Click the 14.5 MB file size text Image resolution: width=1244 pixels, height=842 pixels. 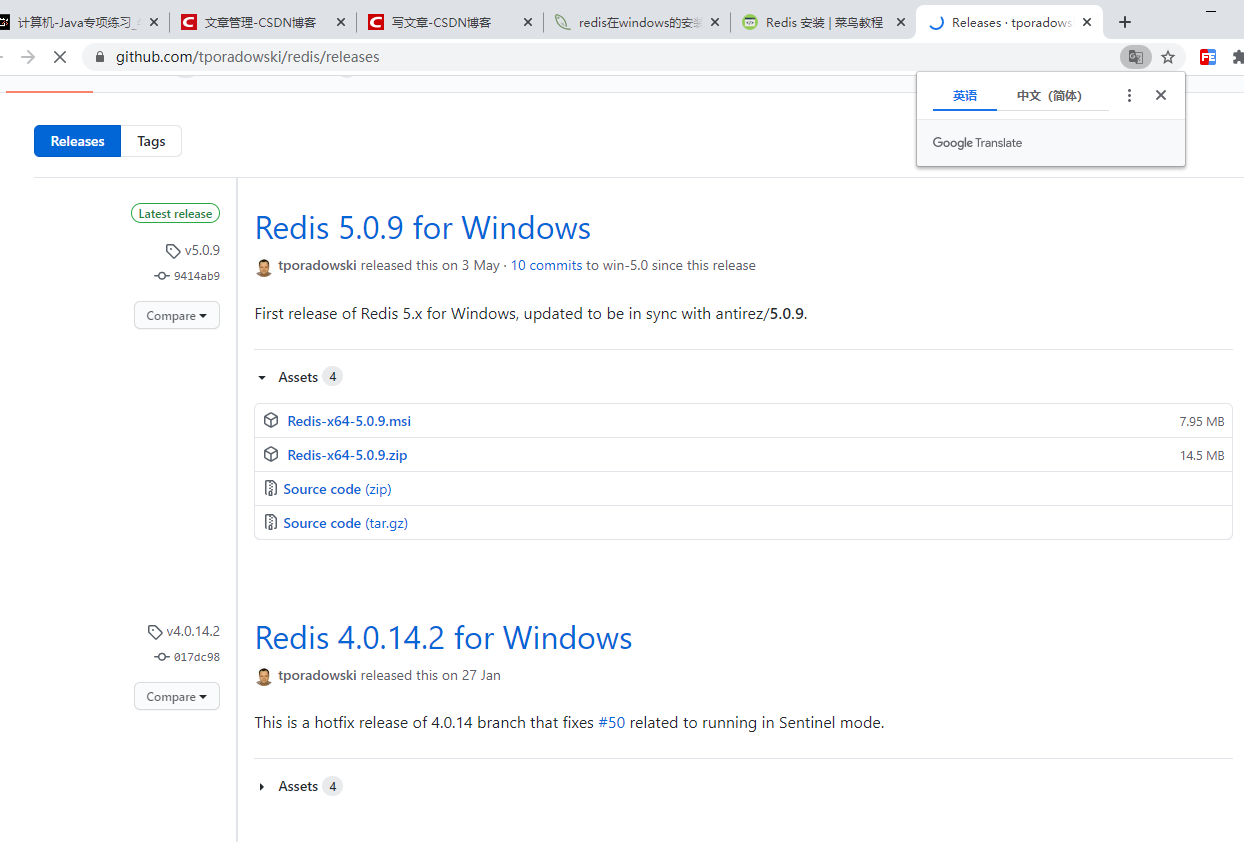click(x=1202, y=456)
